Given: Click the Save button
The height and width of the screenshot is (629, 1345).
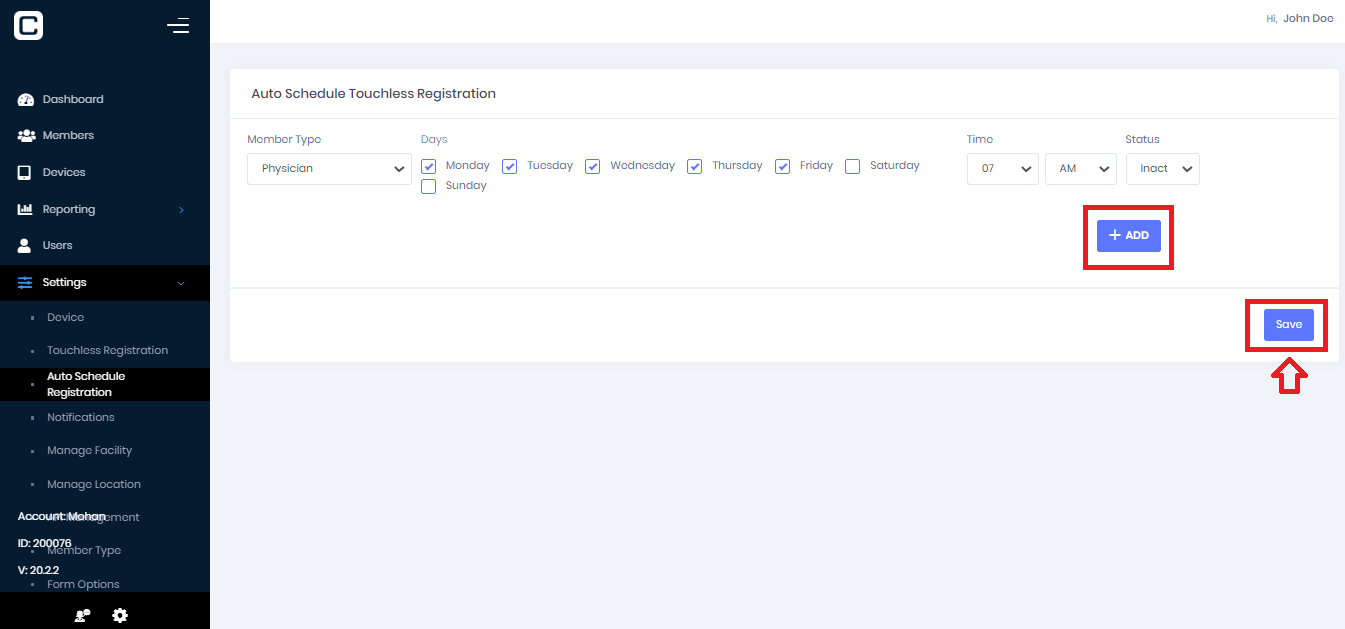Looking at the screenshot, I should pyautogui.click(x=1288, y=325).
